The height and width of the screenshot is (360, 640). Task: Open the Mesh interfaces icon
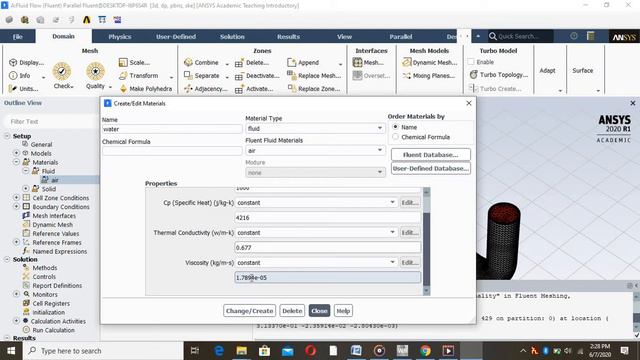357,62
